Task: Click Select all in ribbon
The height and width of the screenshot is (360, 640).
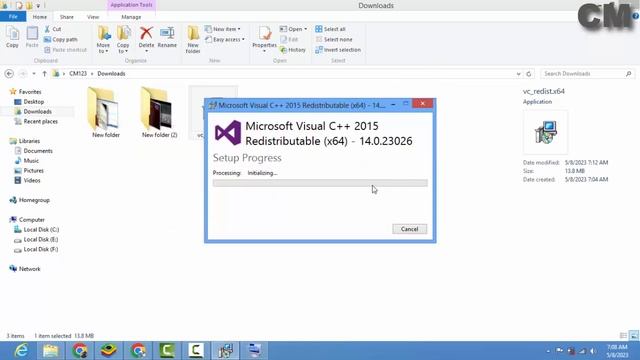Action: click(331, 29)
